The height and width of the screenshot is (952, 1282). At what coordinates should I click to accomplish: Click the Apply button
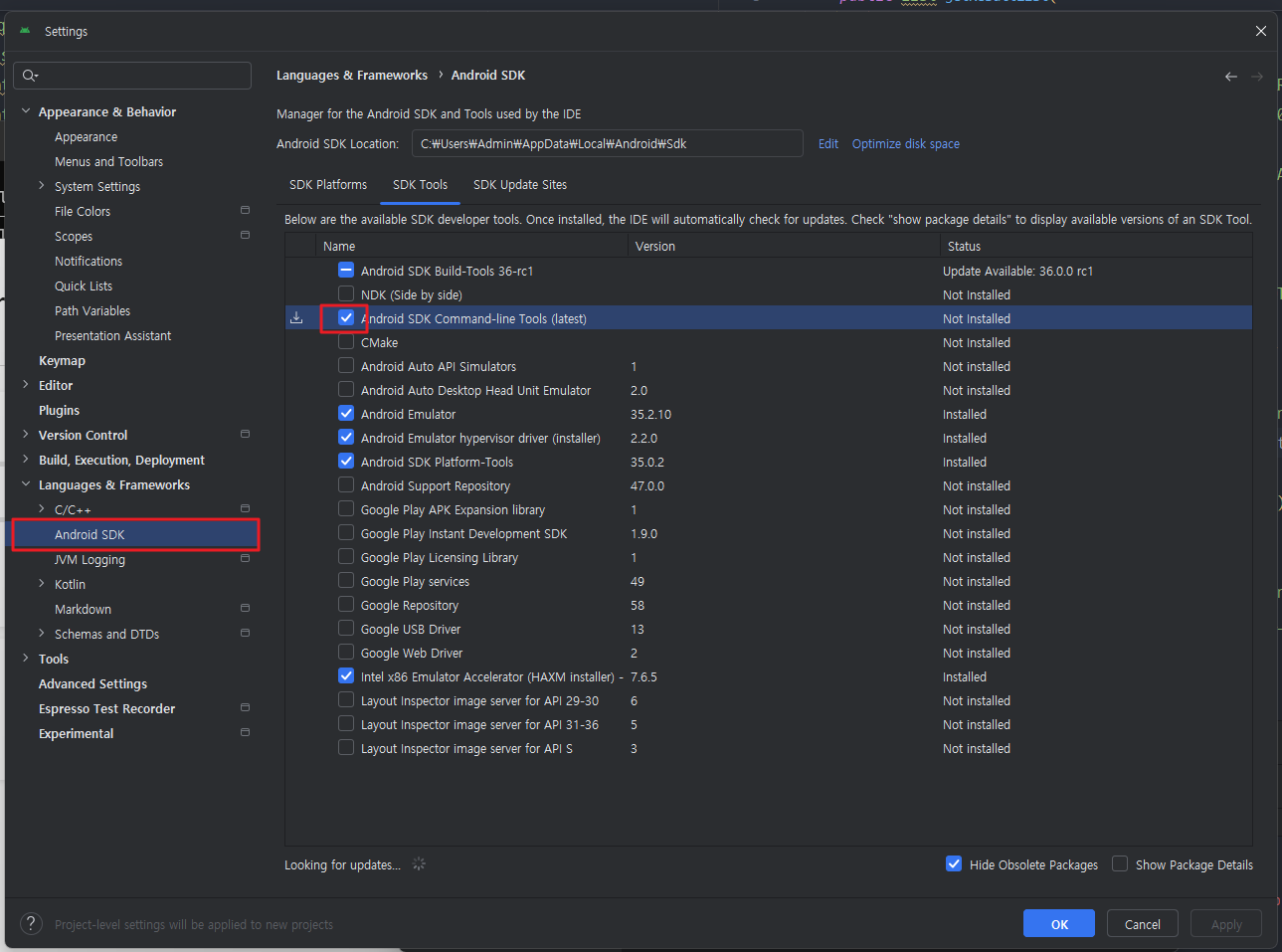1226,924
